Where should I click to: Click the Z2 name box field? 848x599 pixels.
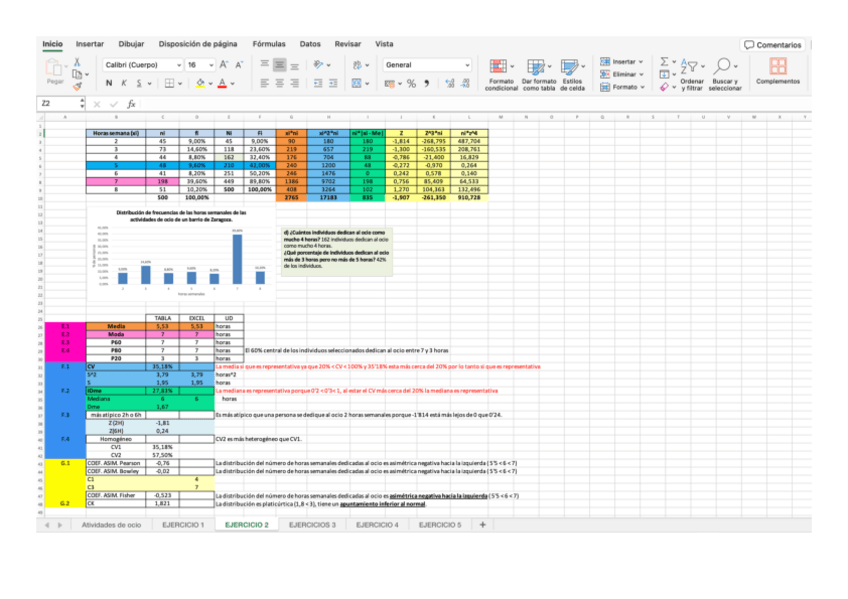point(55,103)
